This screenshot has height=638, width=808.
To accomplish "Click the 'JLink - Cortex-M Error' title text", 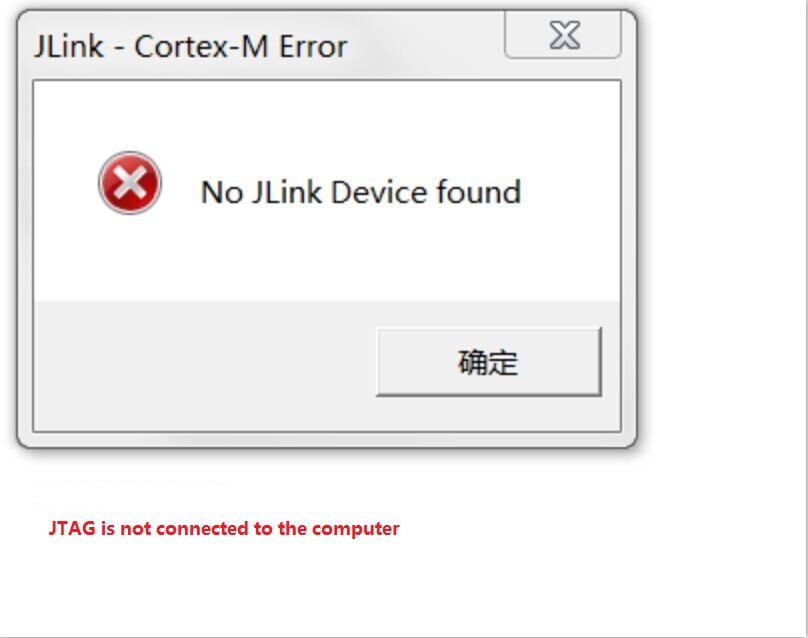I will point(191,47).
